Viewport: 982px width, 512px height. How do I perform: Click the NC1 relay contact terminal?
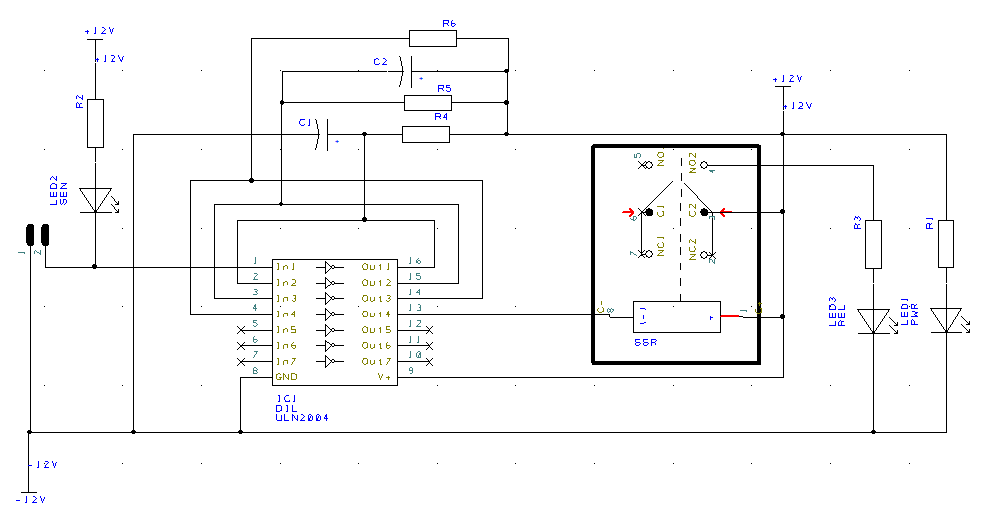(649, 253)
